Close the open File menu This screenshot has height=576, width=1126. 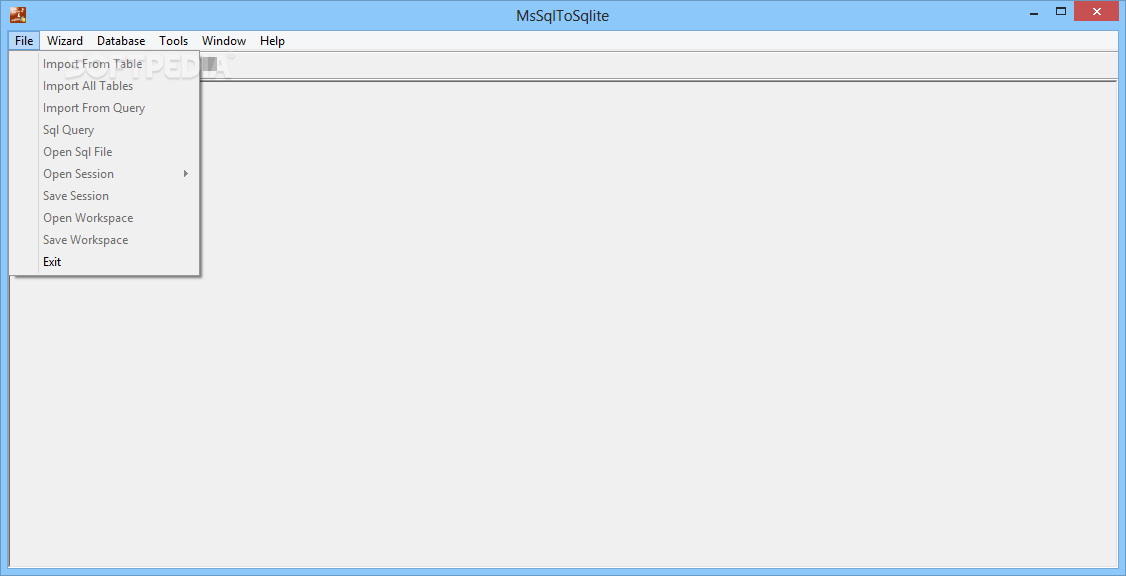(24, 41)
